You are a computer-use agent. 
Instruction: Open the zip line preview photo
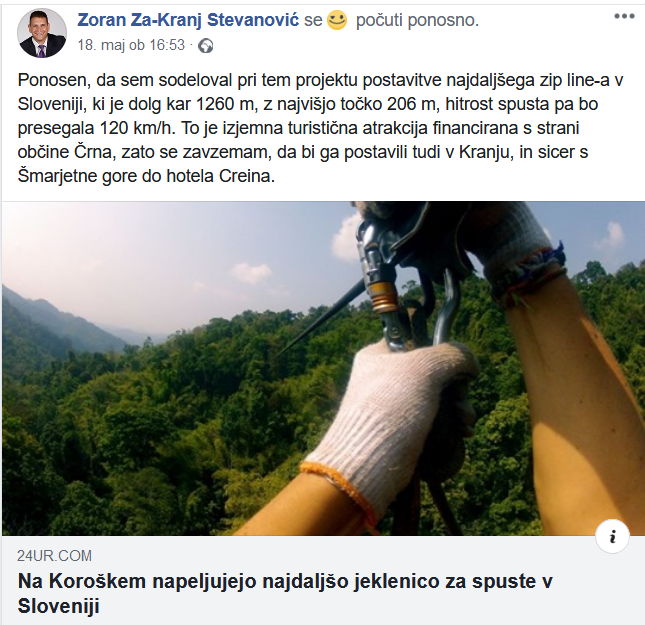(322, 369)
